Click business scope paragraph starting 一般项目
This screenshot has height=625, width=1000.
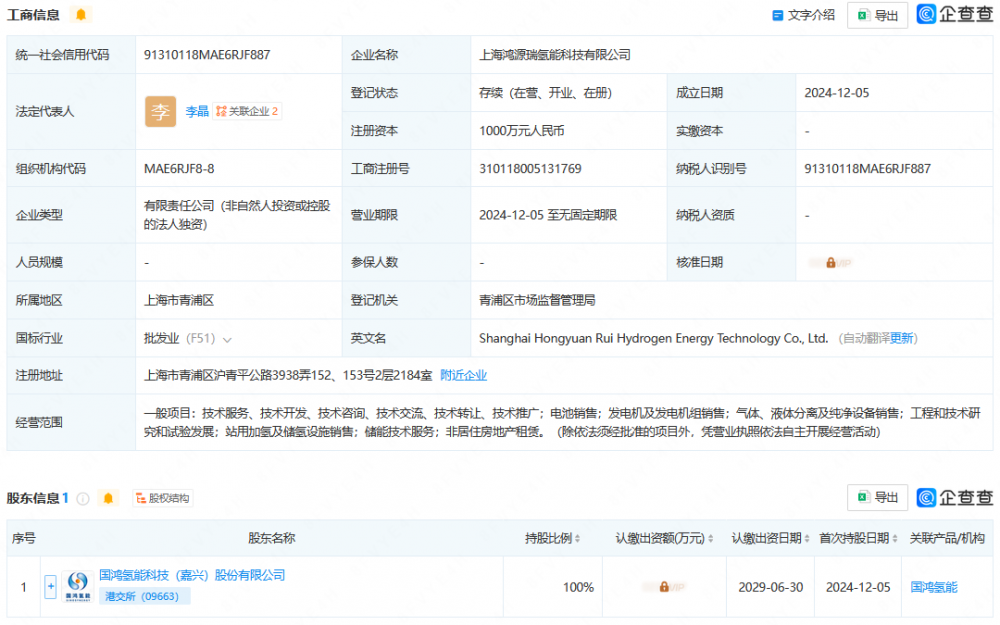[562, 423]
